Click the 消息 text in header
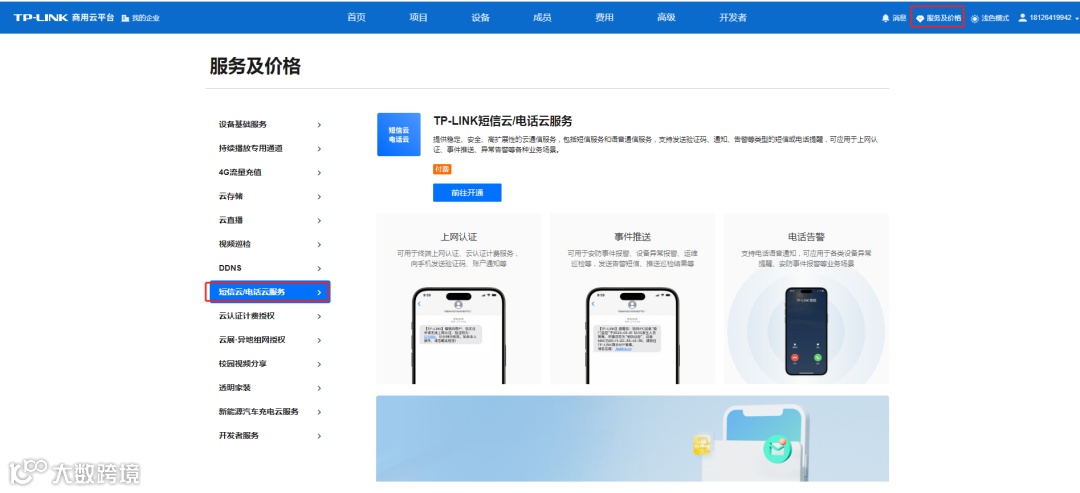 tap(899, 19)
